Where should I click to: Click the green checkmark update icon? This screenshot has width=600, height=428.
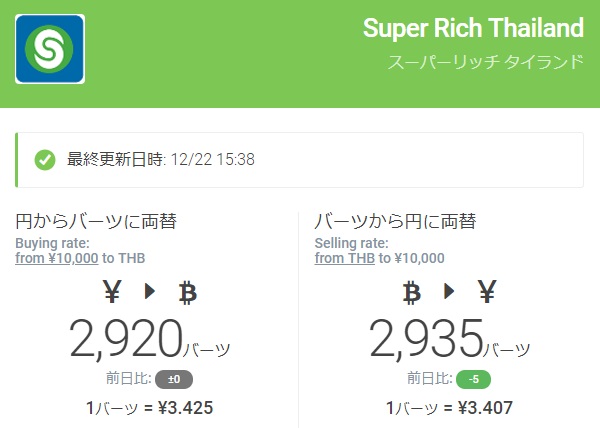(45, 159)
